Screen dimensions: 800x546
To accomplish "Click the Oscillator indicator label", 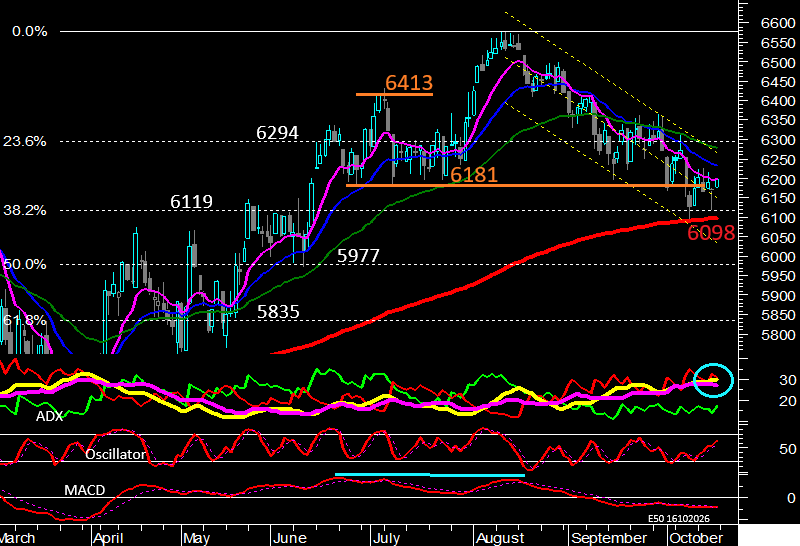I will coord(115,454).
